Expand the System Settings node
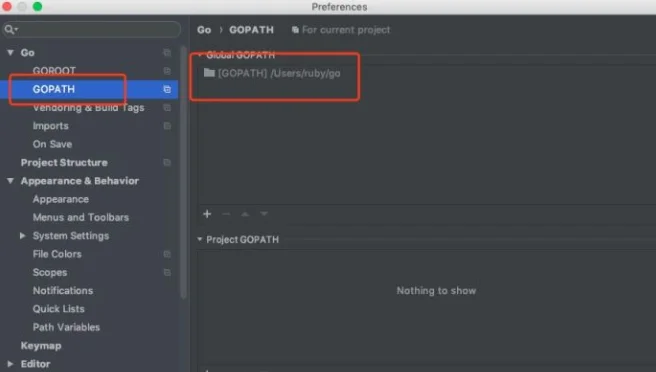The height and width of the screenshot is (372, 656). (x=23, y=236)
